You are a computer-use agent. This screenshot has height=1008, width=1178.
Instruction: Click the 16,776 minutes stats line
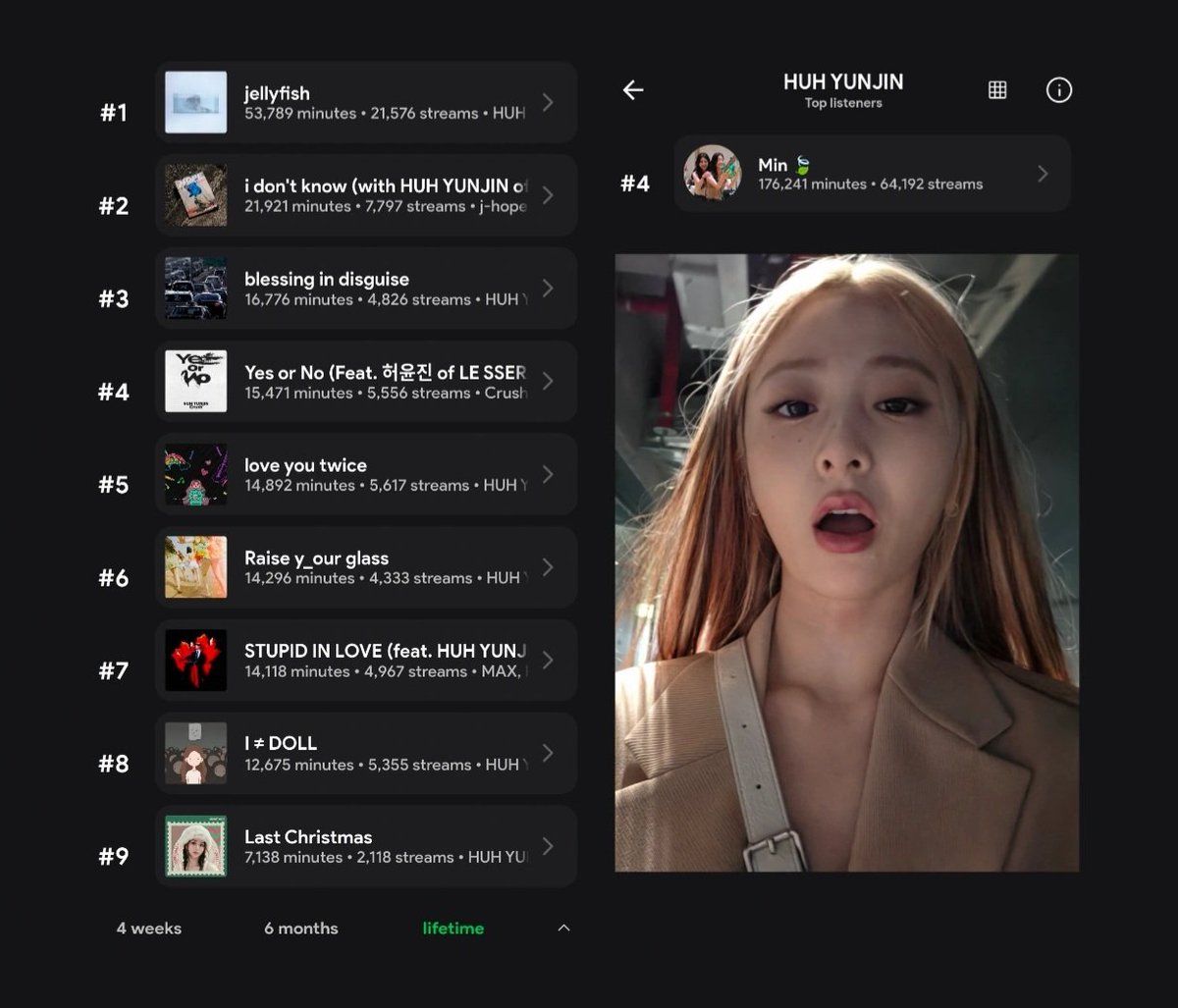[x=386, y=299]
